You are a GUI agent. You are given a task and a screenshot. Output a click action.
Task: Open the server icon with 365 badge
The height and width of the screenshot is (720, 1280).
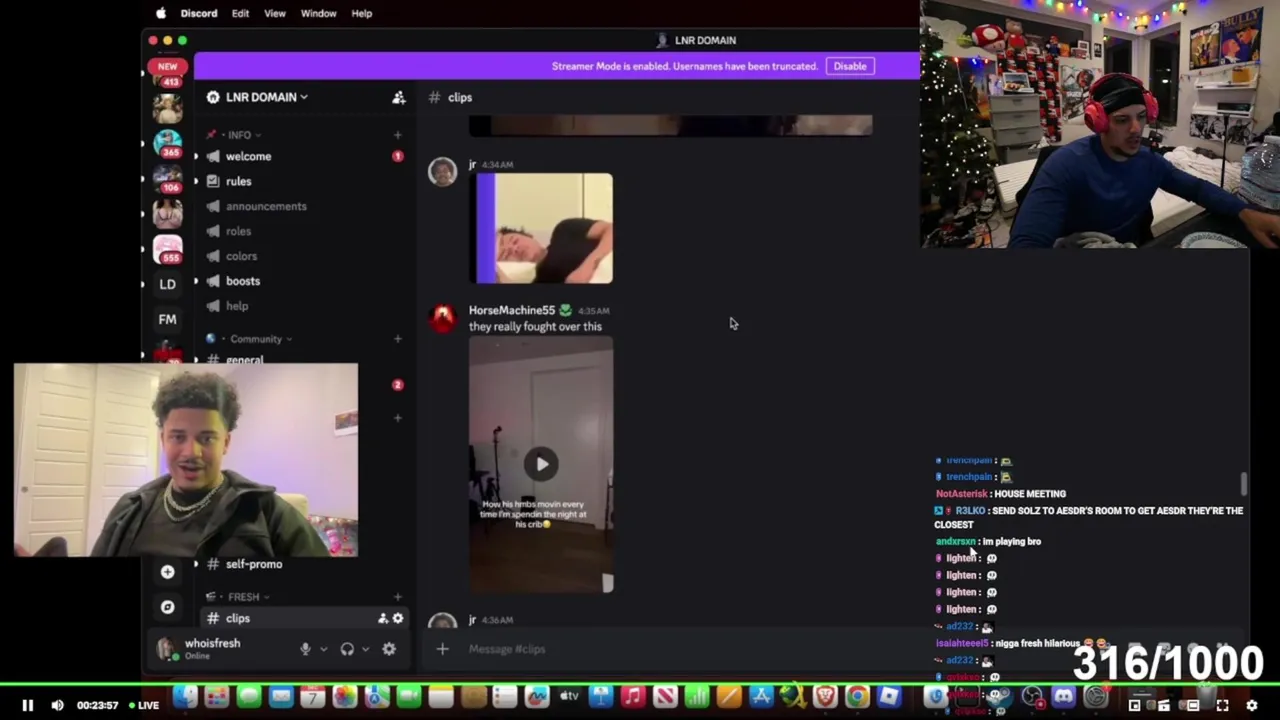pyautogui.click(x=167, y=143)
